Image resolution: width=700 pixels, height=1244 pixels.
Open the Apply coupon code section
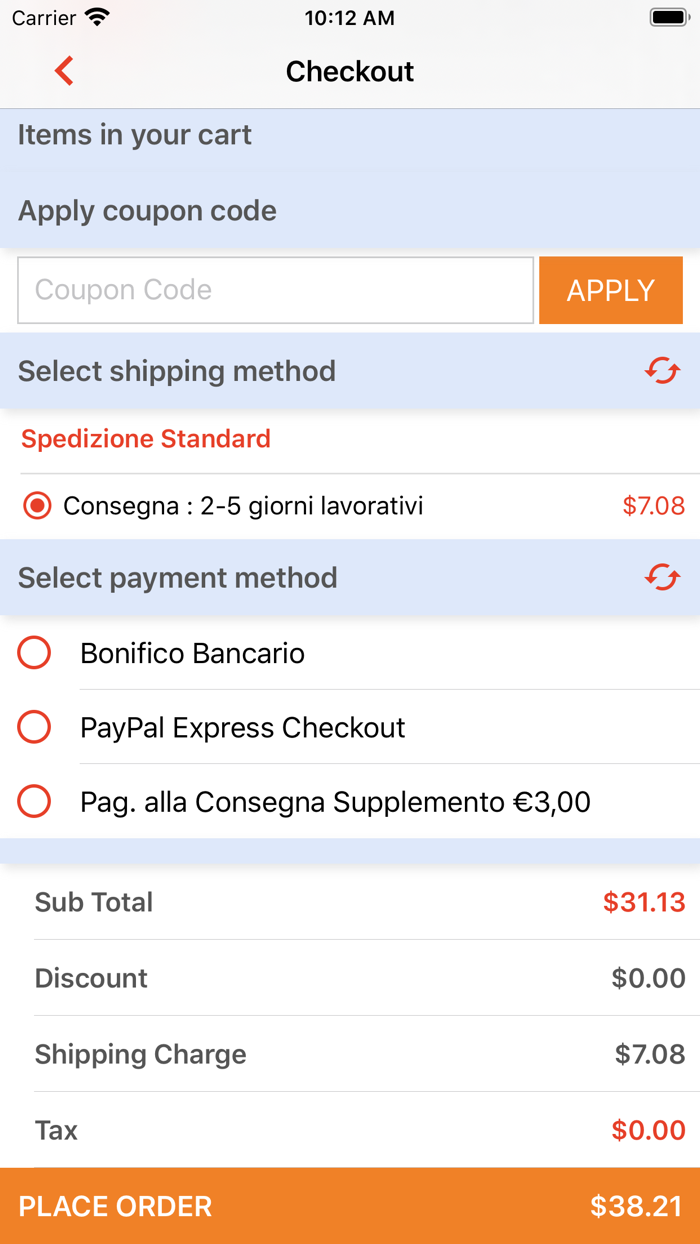(x=146, y=211)
